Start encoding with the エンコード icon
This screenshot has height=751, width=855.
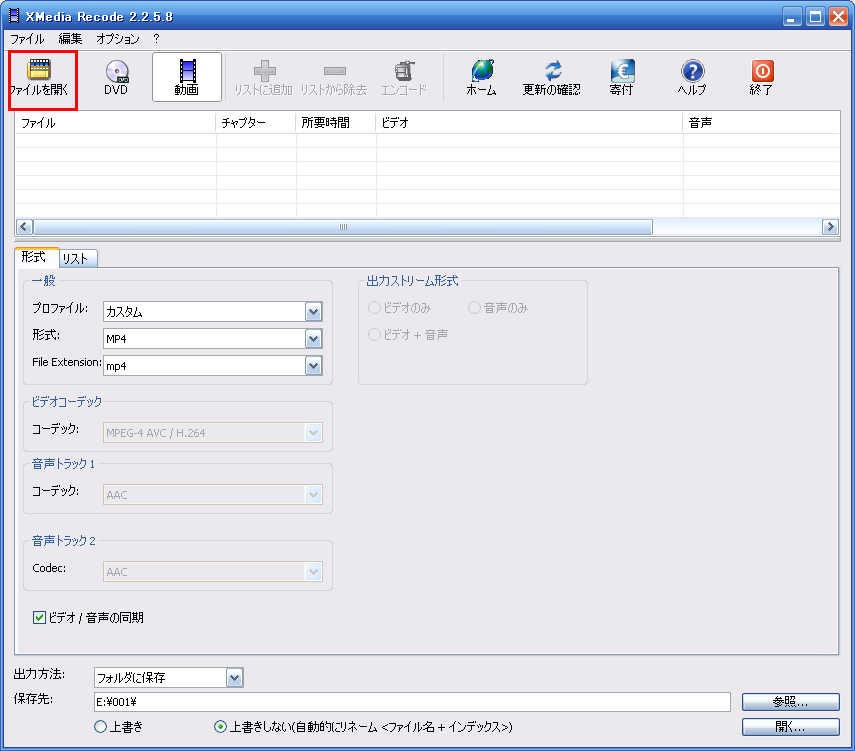[x=404, y=71]
